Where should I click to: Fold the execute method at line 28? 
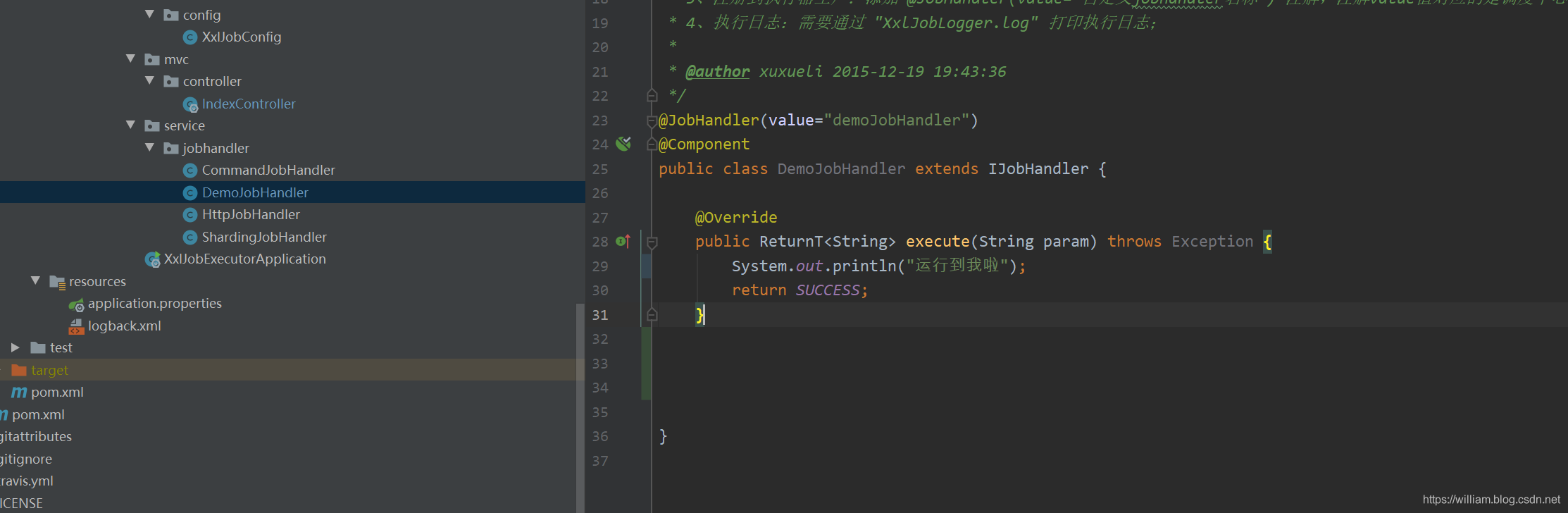click(x=652, y=242)
